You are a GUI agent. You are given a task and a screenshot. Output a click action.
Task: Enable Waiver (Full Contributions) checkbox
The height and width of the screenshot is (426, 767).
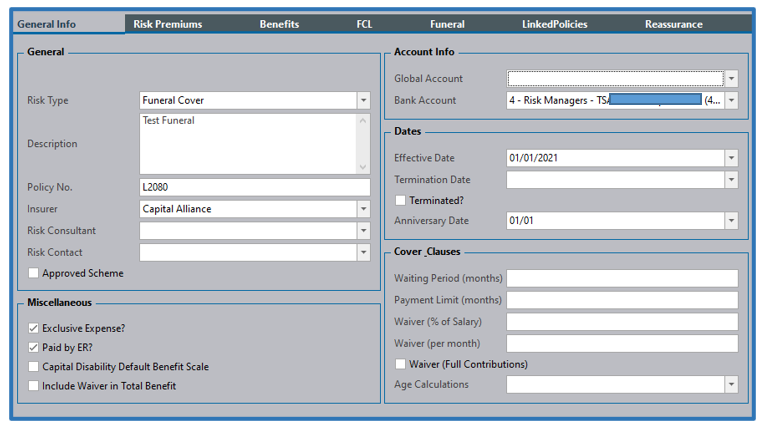click(x=400, y=364)
